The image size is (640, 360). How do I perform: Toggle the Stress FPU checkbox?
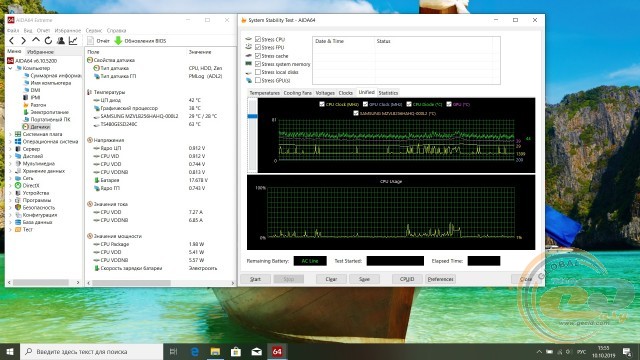click(x=258, y=47)
